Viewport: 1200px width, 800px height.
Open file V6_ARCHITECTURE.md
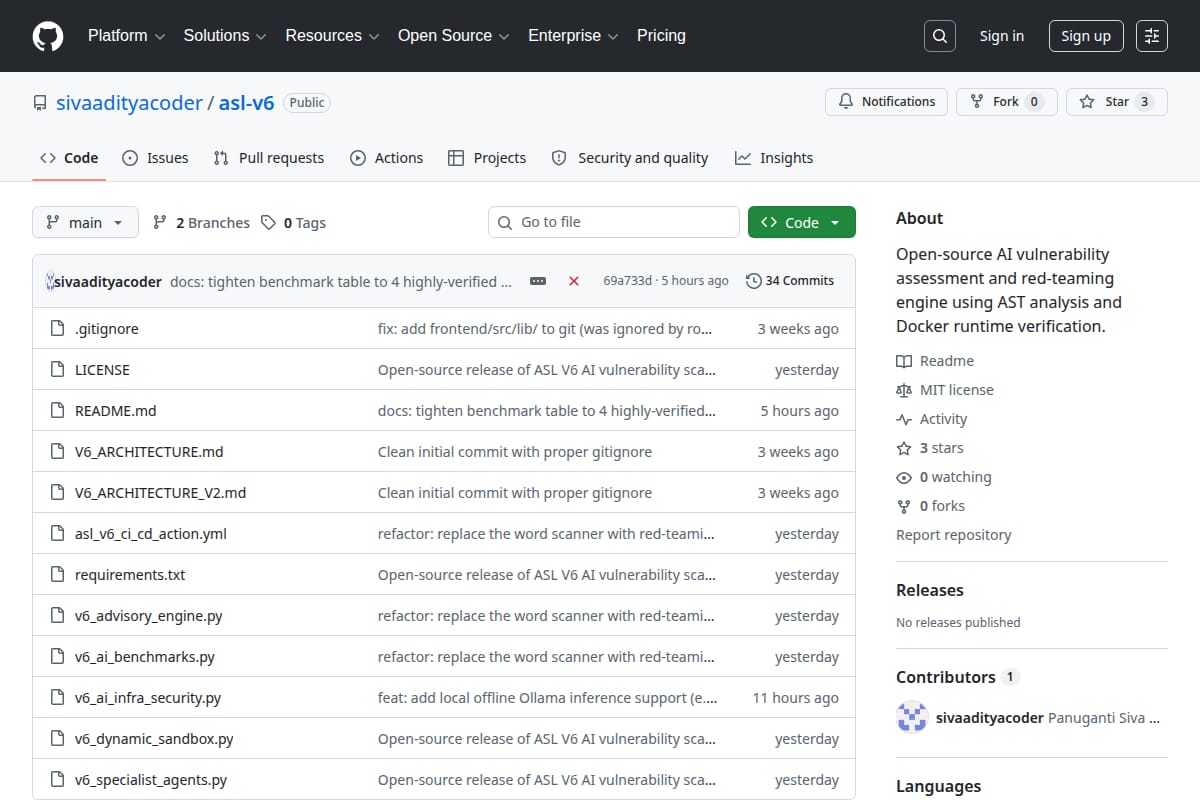click(x=149, y=452)
